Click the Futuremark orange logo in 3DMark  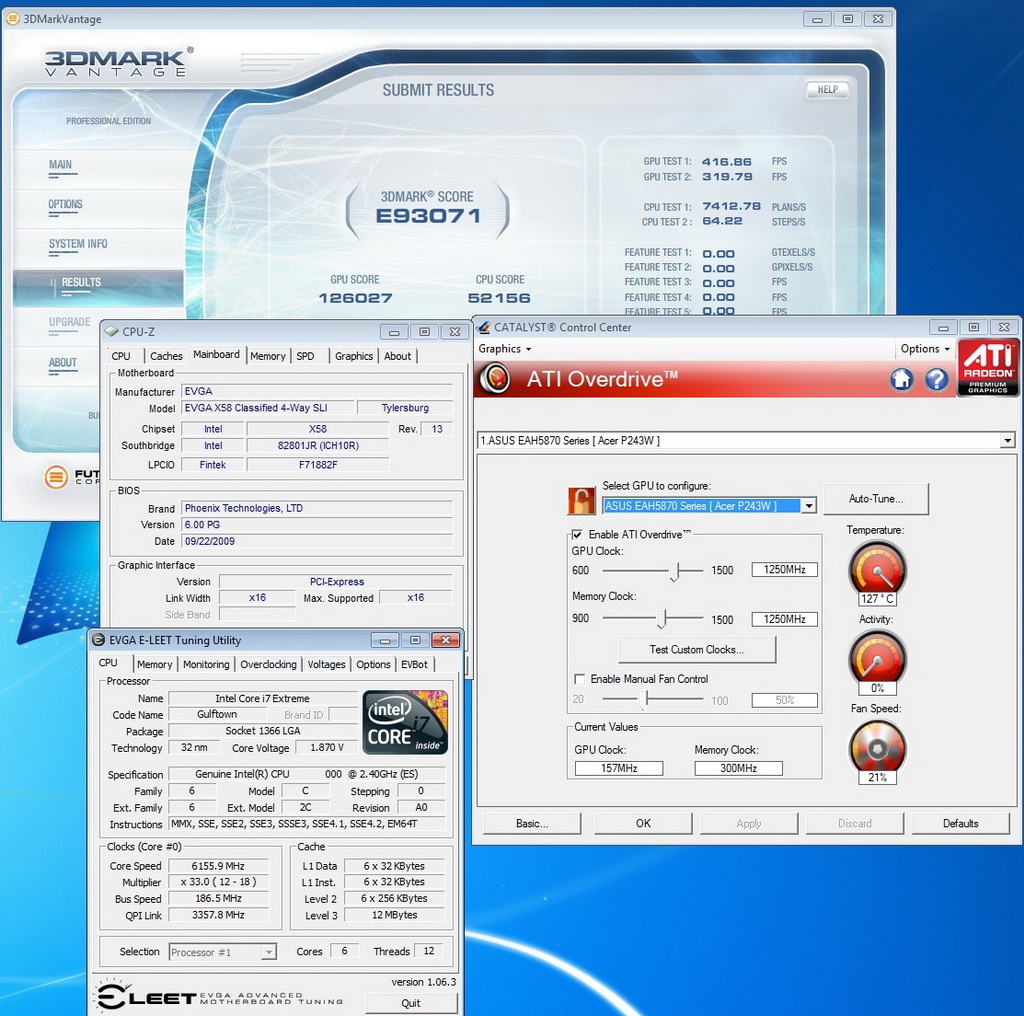(56, 477)
